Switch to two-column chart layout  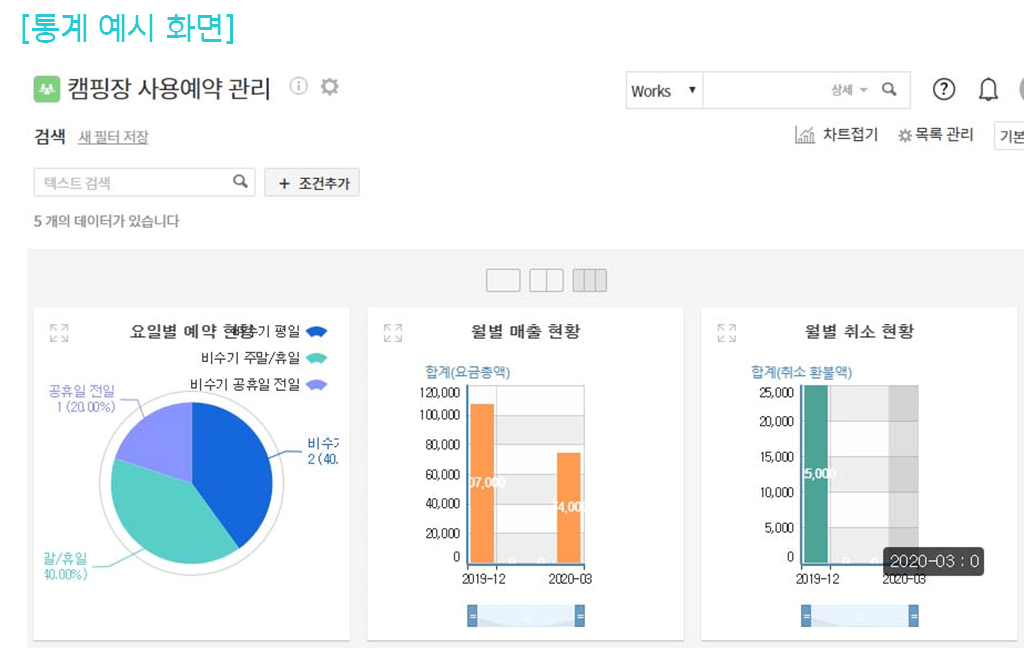(546, 280)
